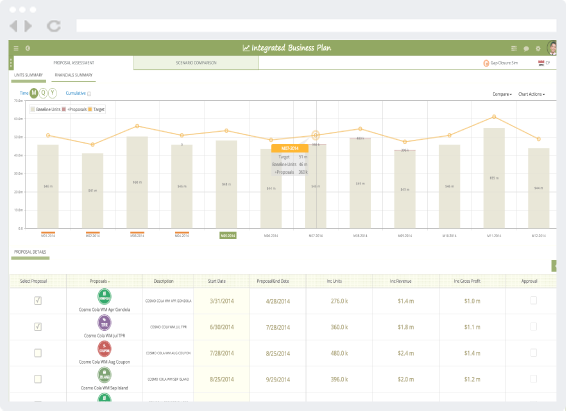Viewport: 566px width, 411px height.
Task: Click the browser forward arrow
Action: point(28,26)
